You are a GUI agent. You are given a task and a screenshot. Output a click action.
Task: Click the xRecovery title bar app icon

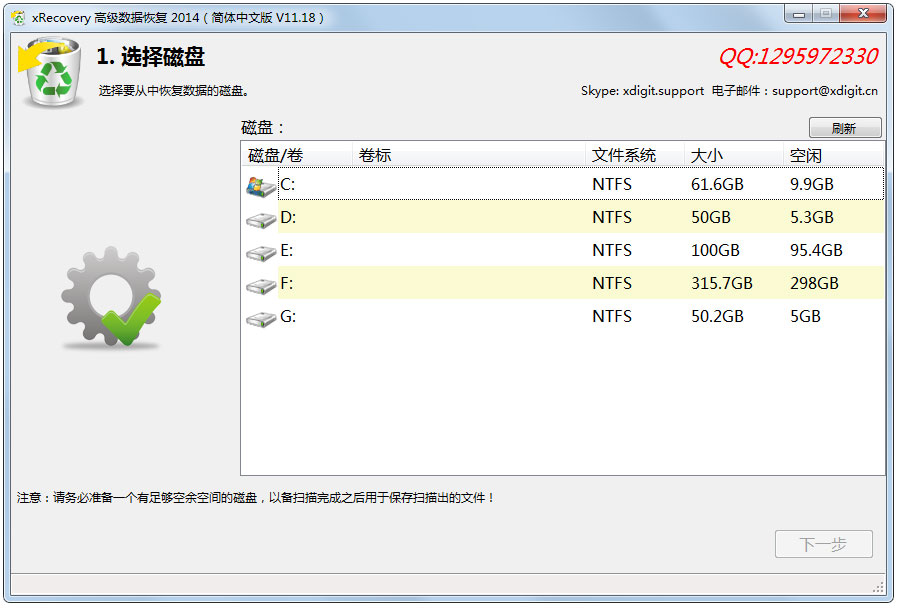coord(18,18)
